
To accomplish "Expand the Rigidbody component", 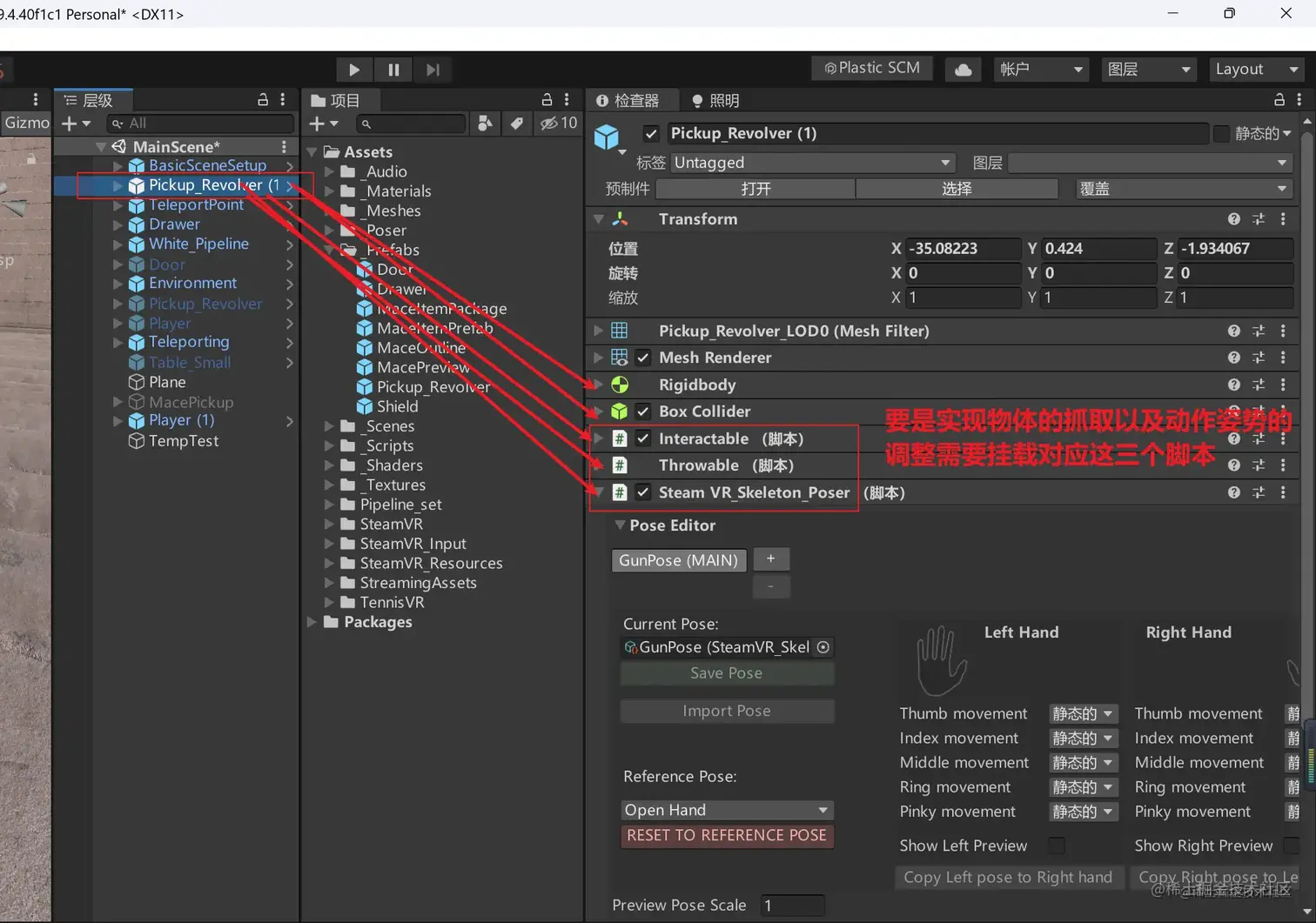I will click(x=598, y=385).
